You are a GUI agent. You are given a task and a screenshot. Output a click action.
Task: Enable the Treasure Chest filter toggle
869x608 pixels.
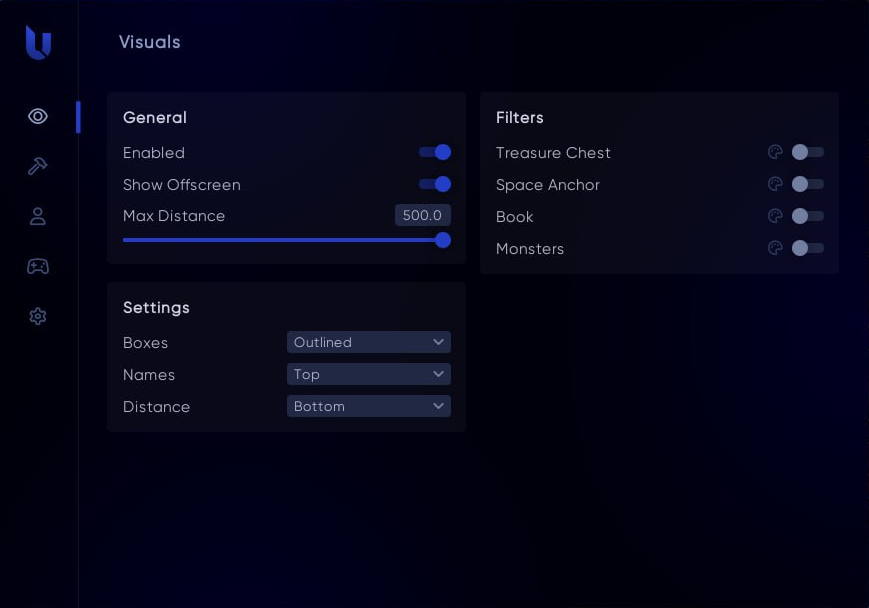pos(807,152)
